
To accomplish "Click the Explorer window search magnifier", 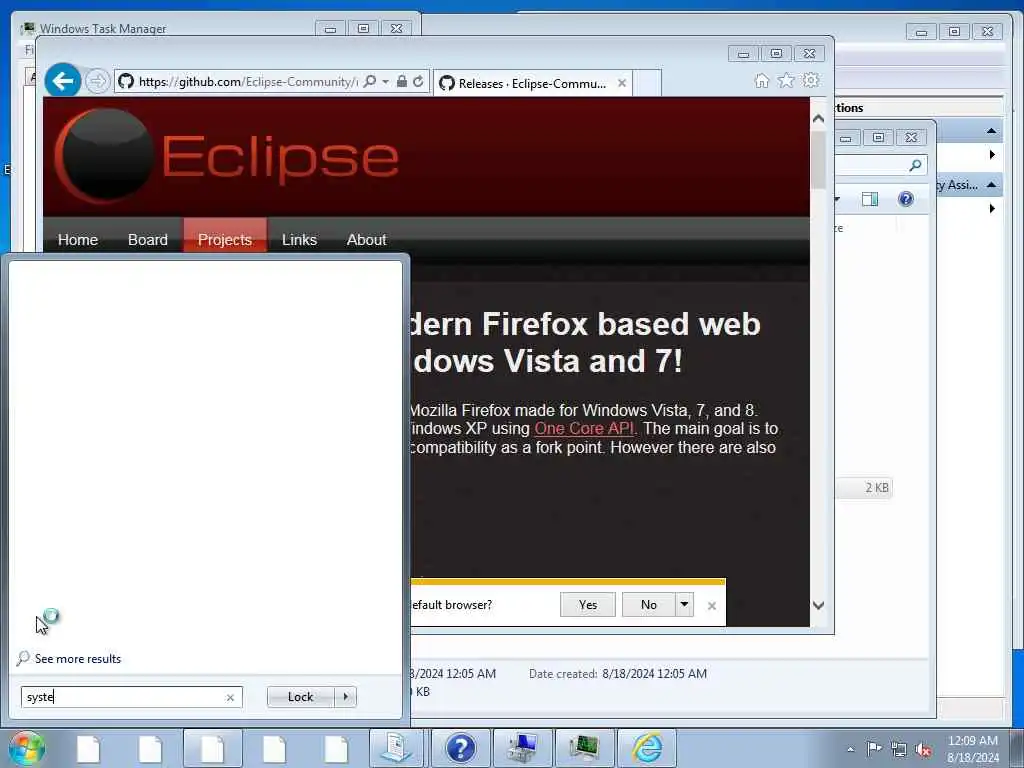I will (915, 165).
